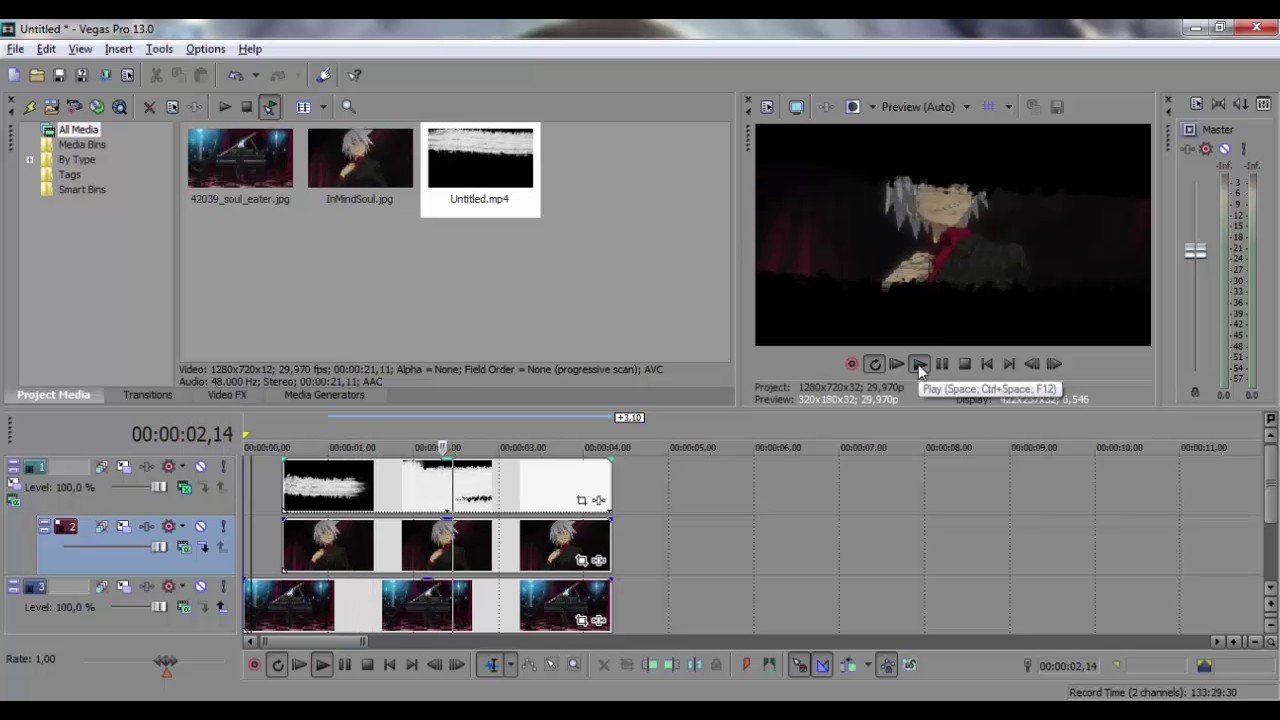The width and height of the screenshot is (1280, 720).
Task: Save the project with the floppy disk icon
Action: click(x=59, y=75)
